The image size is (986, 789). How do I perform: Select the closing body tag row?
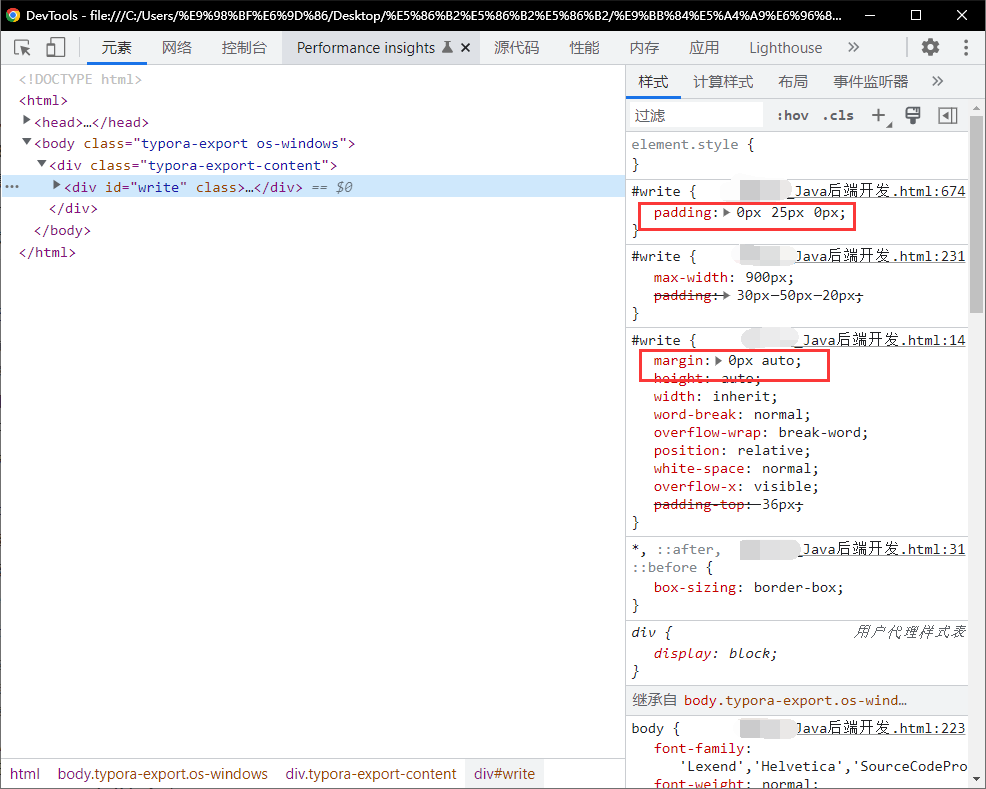tap(62, 231)
